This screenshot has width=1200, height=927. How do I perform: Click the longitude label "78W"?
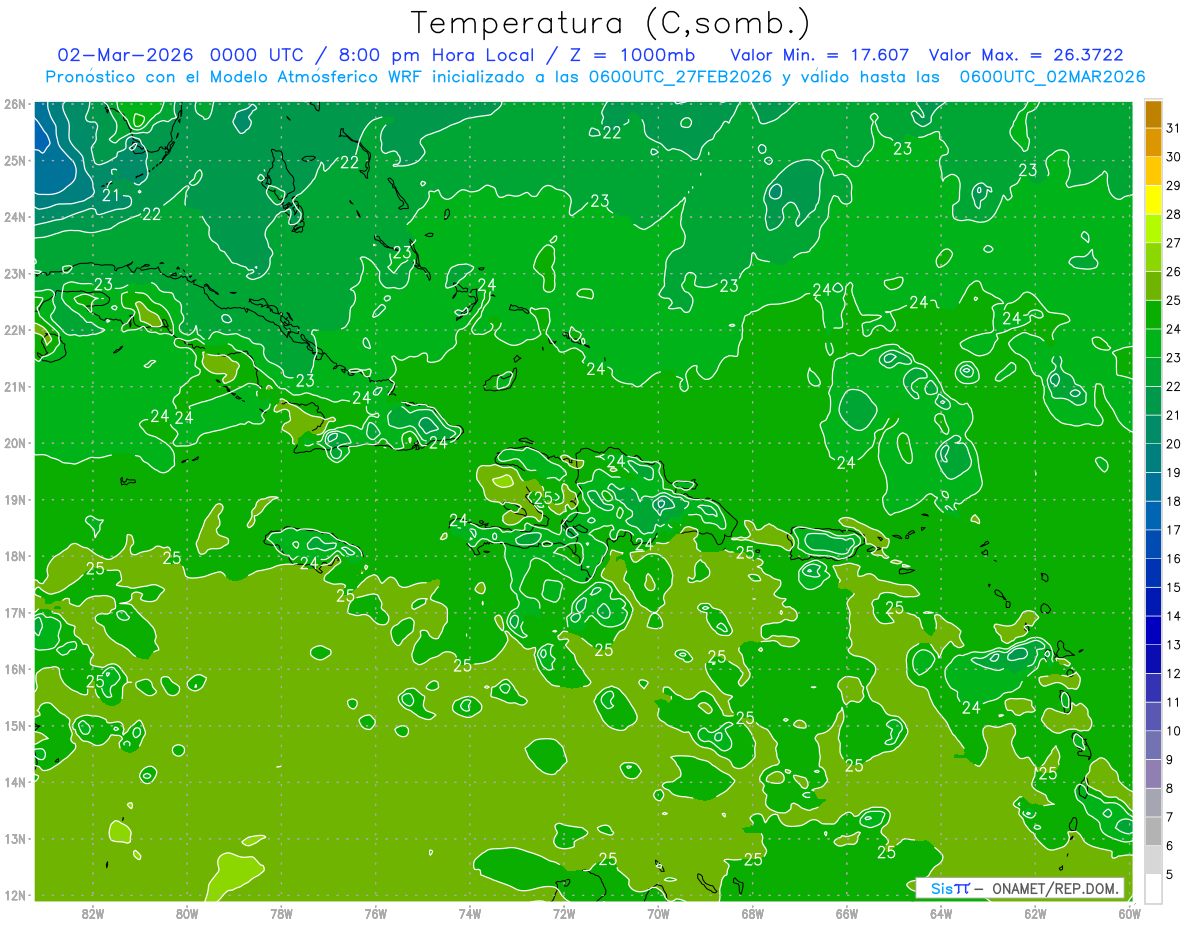click(281, 913)
